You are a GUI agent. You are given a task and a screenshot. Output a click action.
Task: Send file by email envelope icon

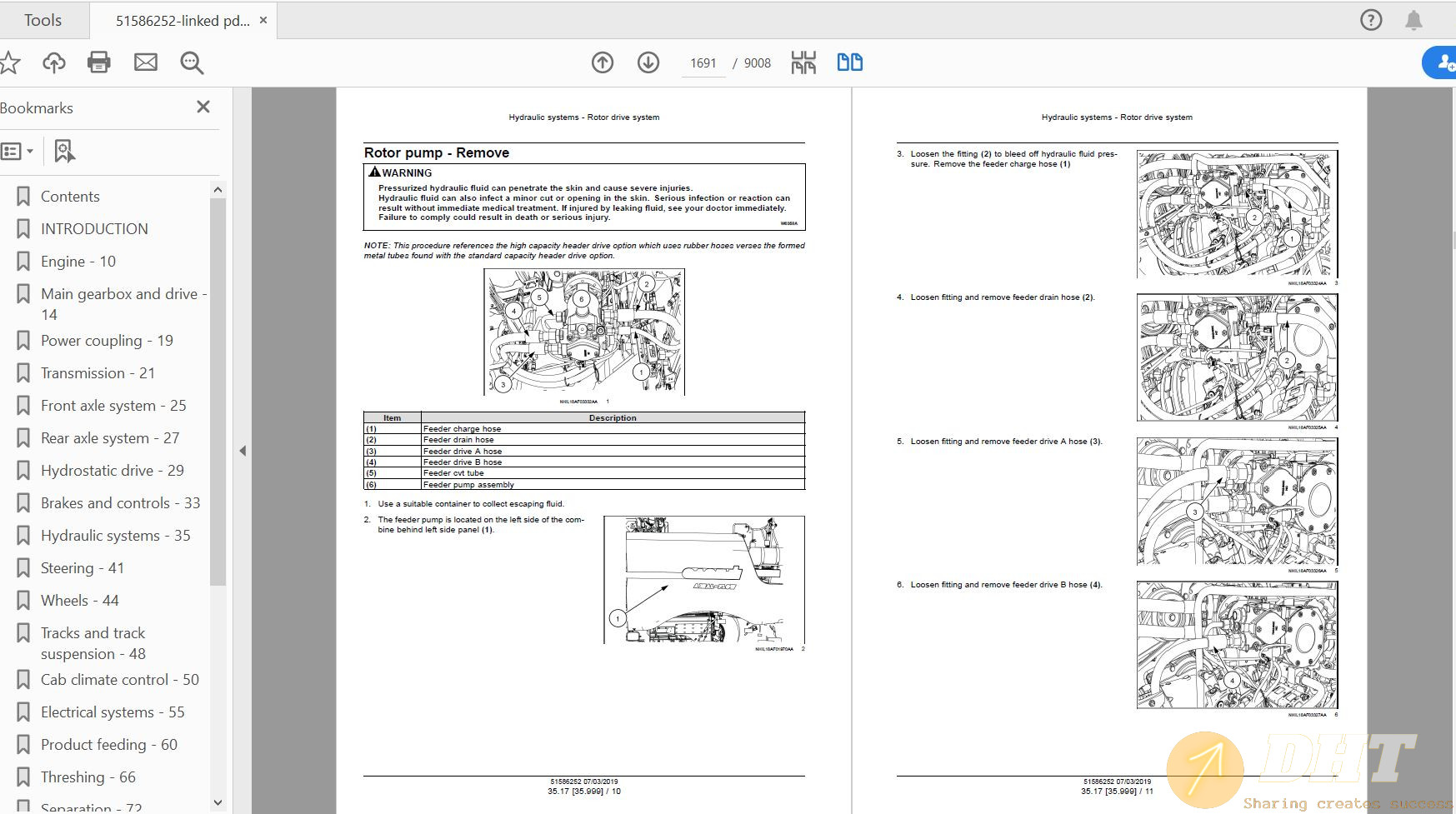click(146, 62)
